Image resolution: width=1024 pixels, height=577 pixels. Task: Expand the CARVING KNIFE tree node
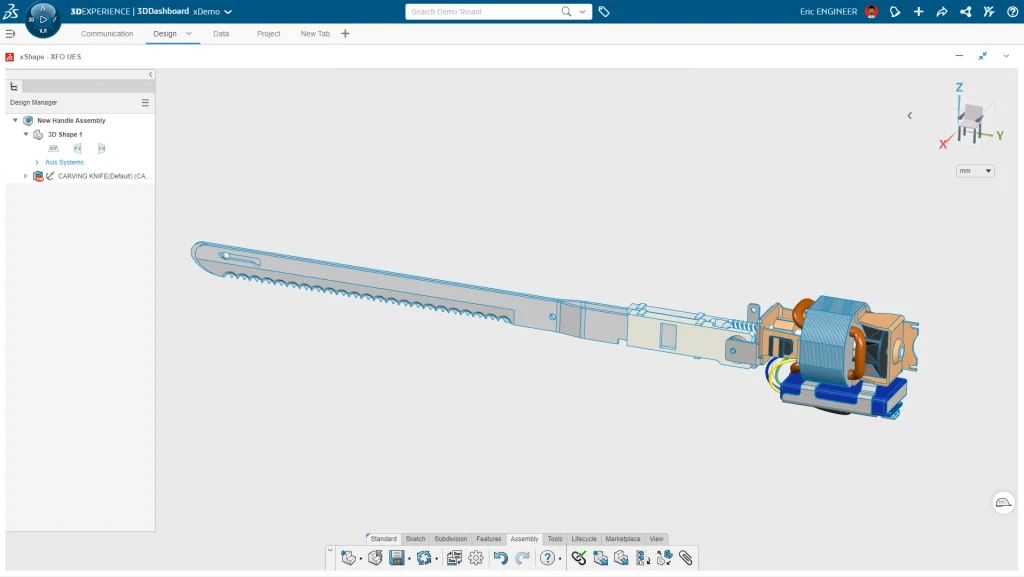pos(26,176)
